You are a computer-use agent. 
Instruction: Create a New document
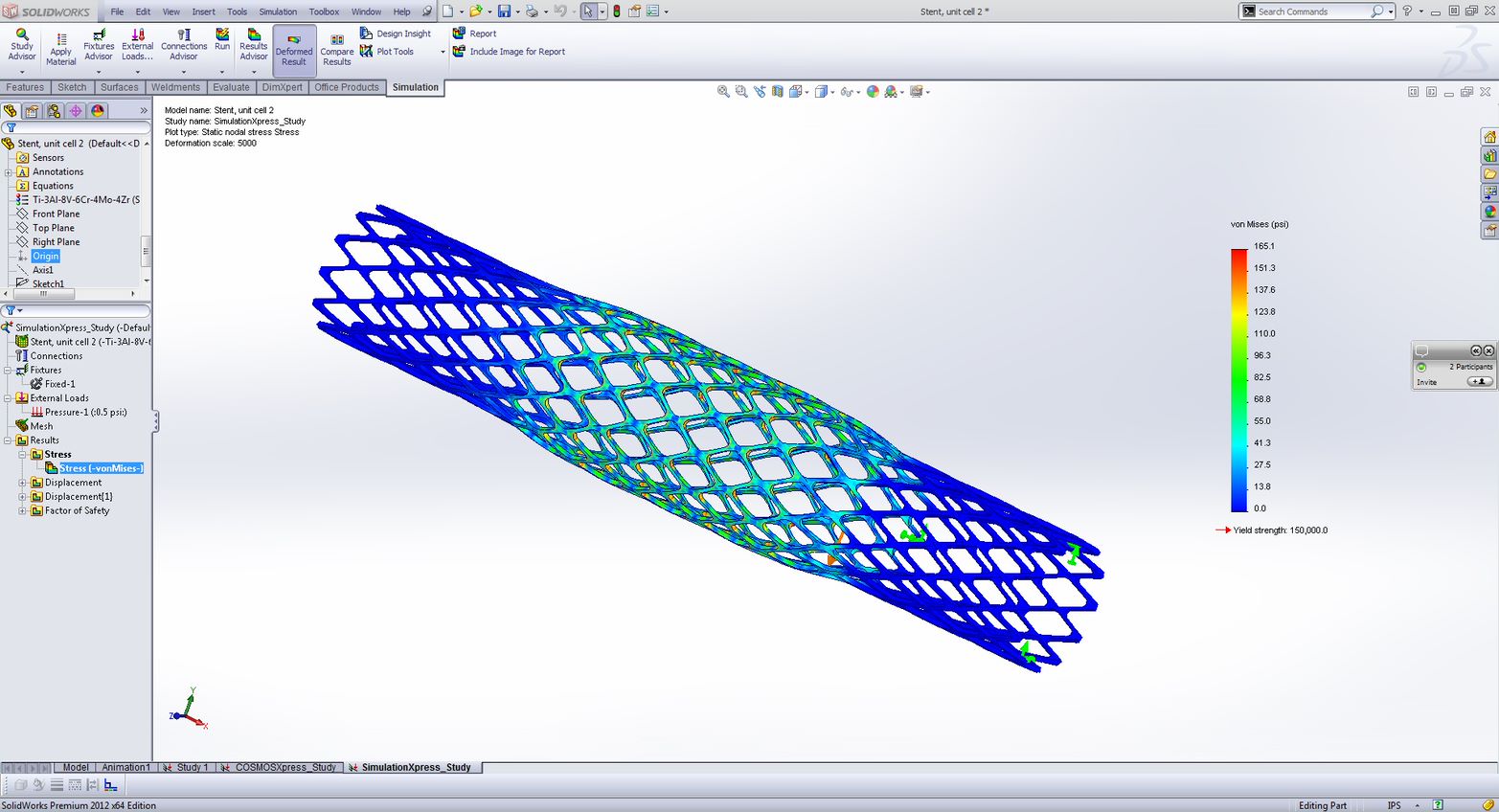click(447, 11)
